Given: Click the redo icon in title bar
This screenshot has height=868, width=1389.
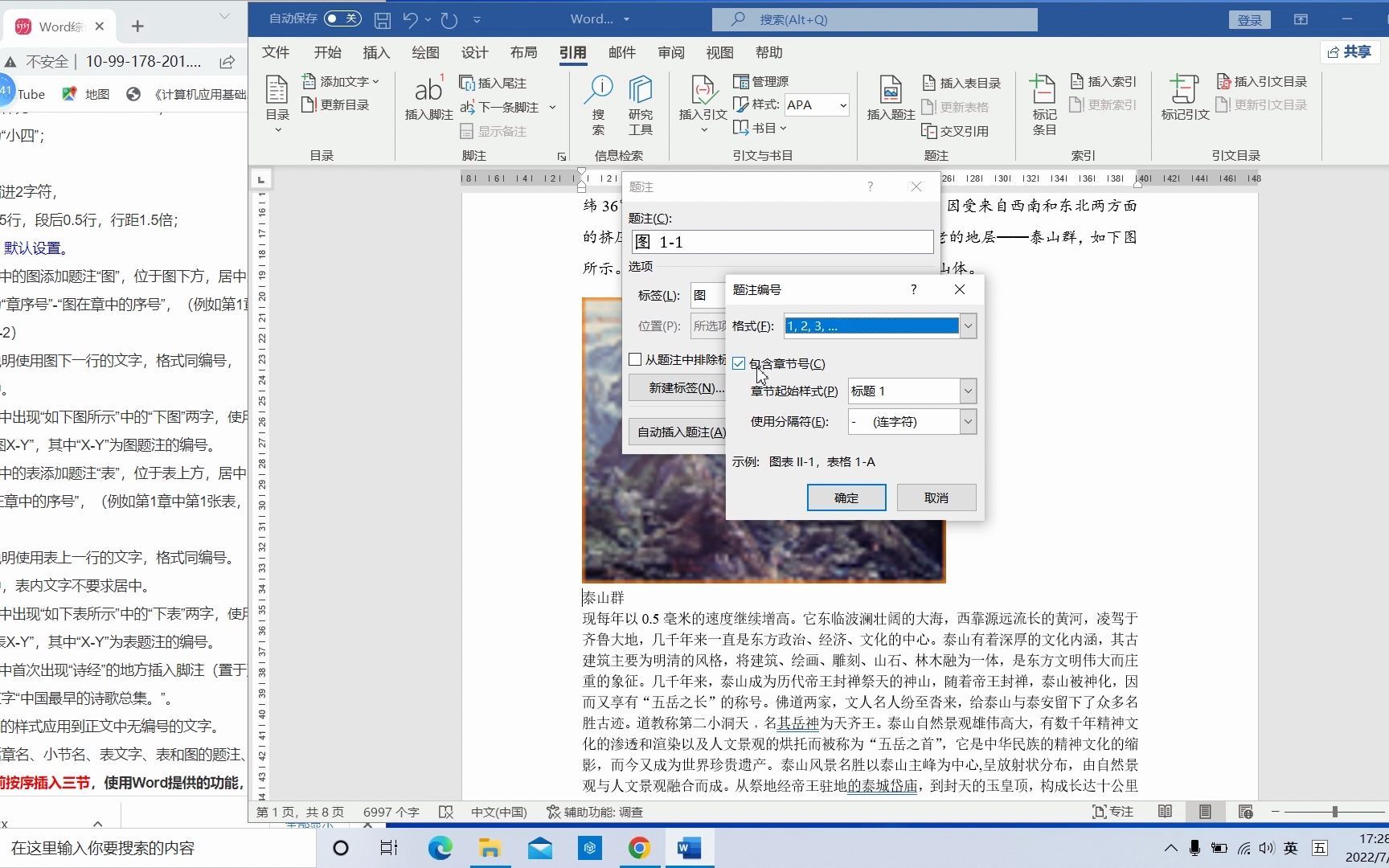Looking at the screenshot, I should 449,19.
